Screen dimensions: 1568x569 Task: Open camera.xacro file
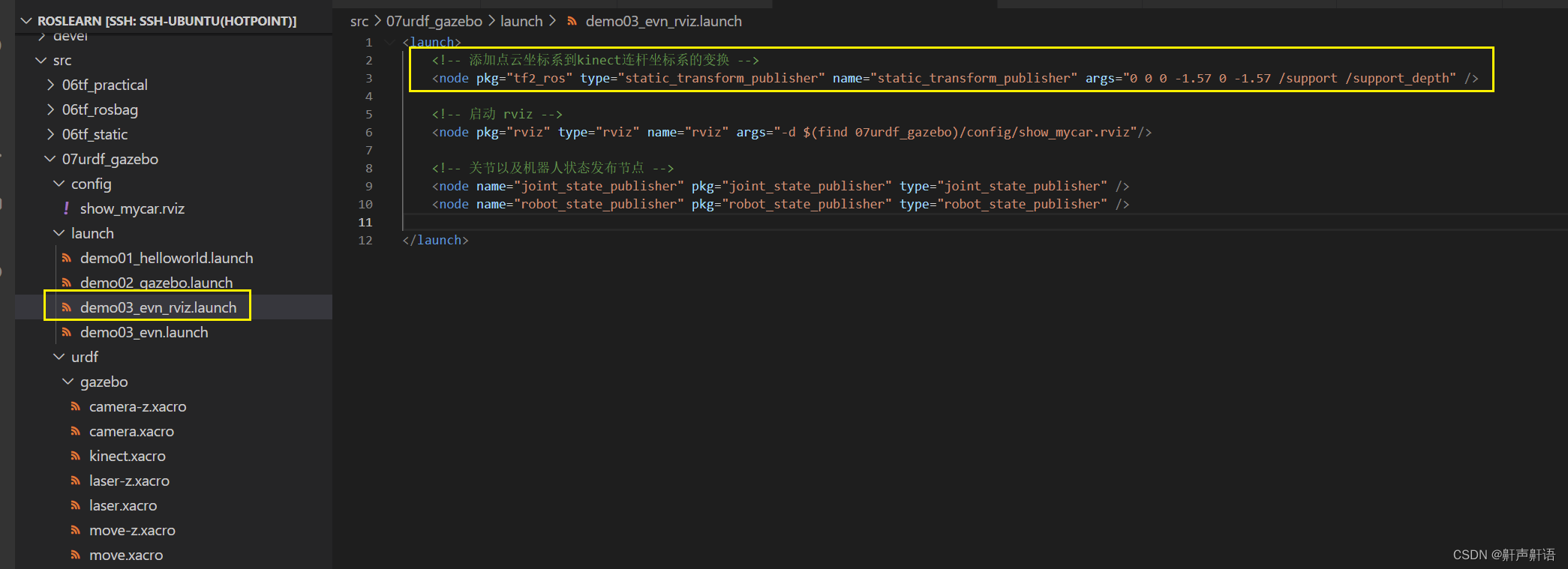131,431
